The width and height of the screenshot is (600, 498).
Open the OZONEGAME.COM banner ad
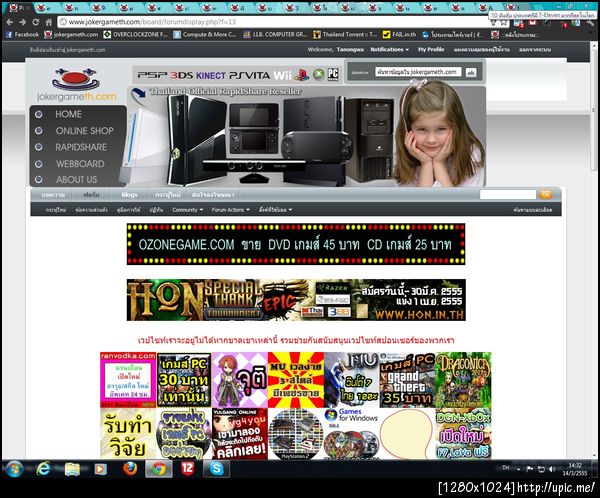click(x=296, y=244)
